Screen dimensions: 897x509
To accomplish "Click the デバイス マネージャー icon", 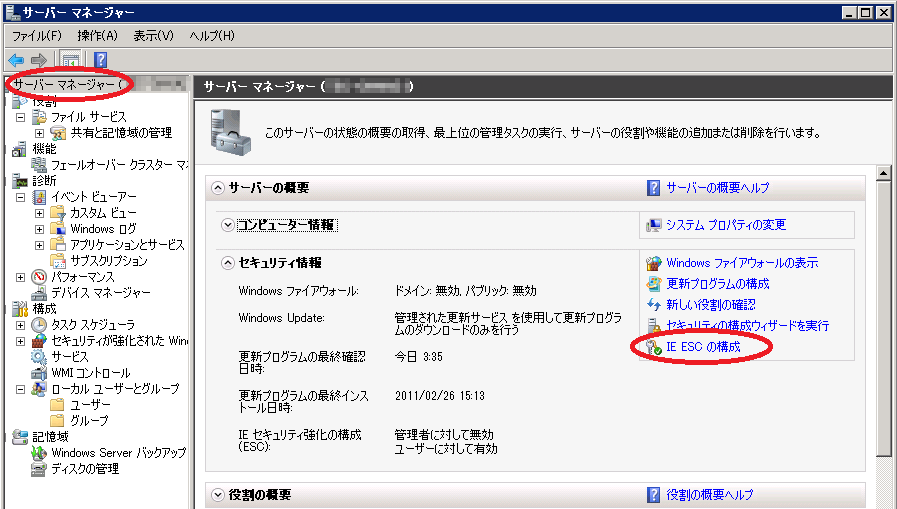I will (39, 293).
